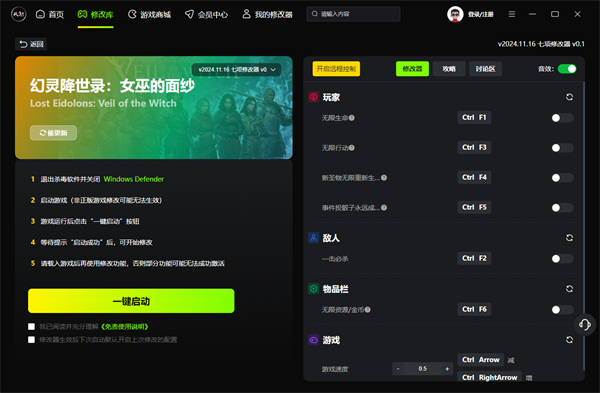Check restore last config on launch checkbox

[x=31, y=339]
